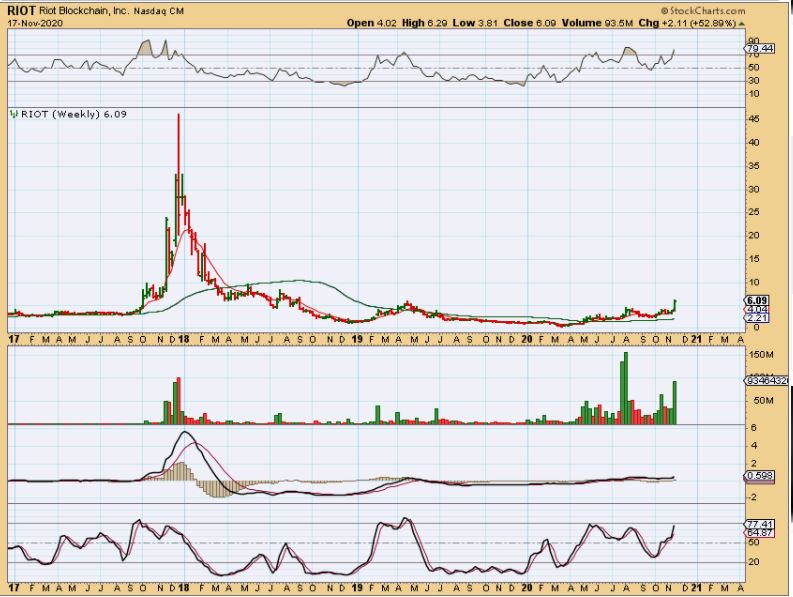The width and height of the screenshot is (793, 597).
Task: Click the MACD histogram peak near early 2018
Action: click(181, 471)
